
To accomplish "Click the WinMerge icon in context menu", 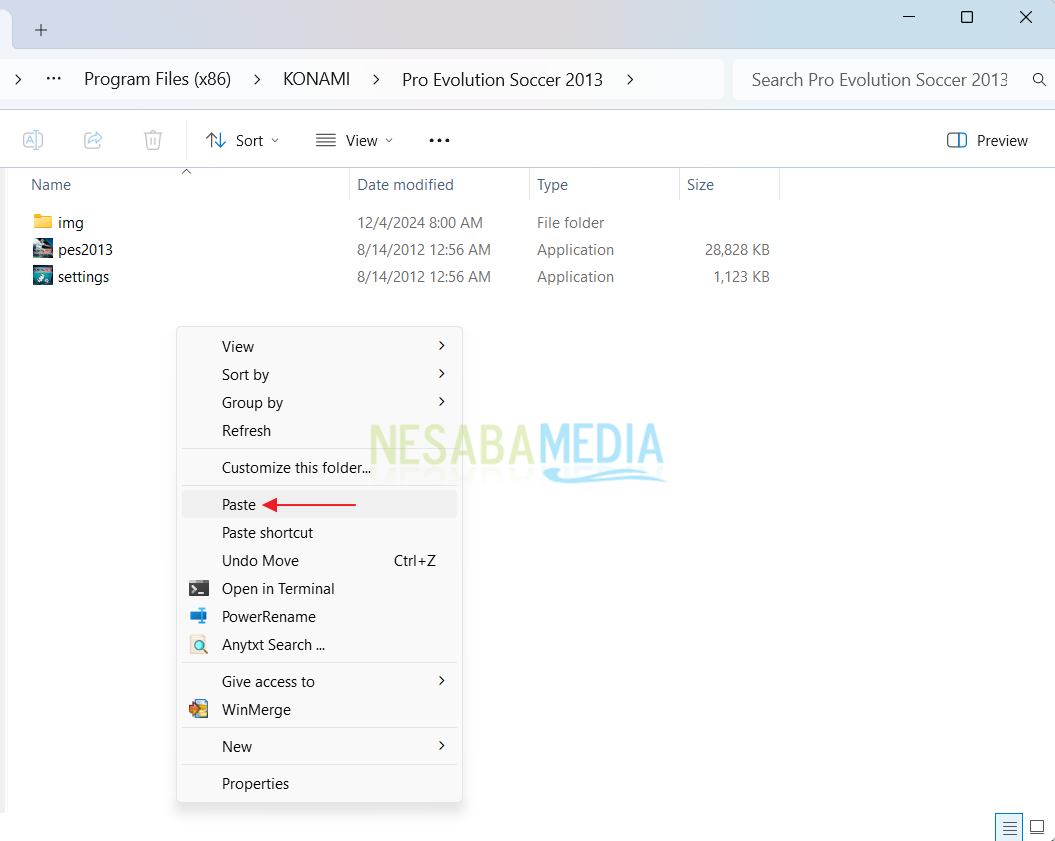I will (198, 709).
